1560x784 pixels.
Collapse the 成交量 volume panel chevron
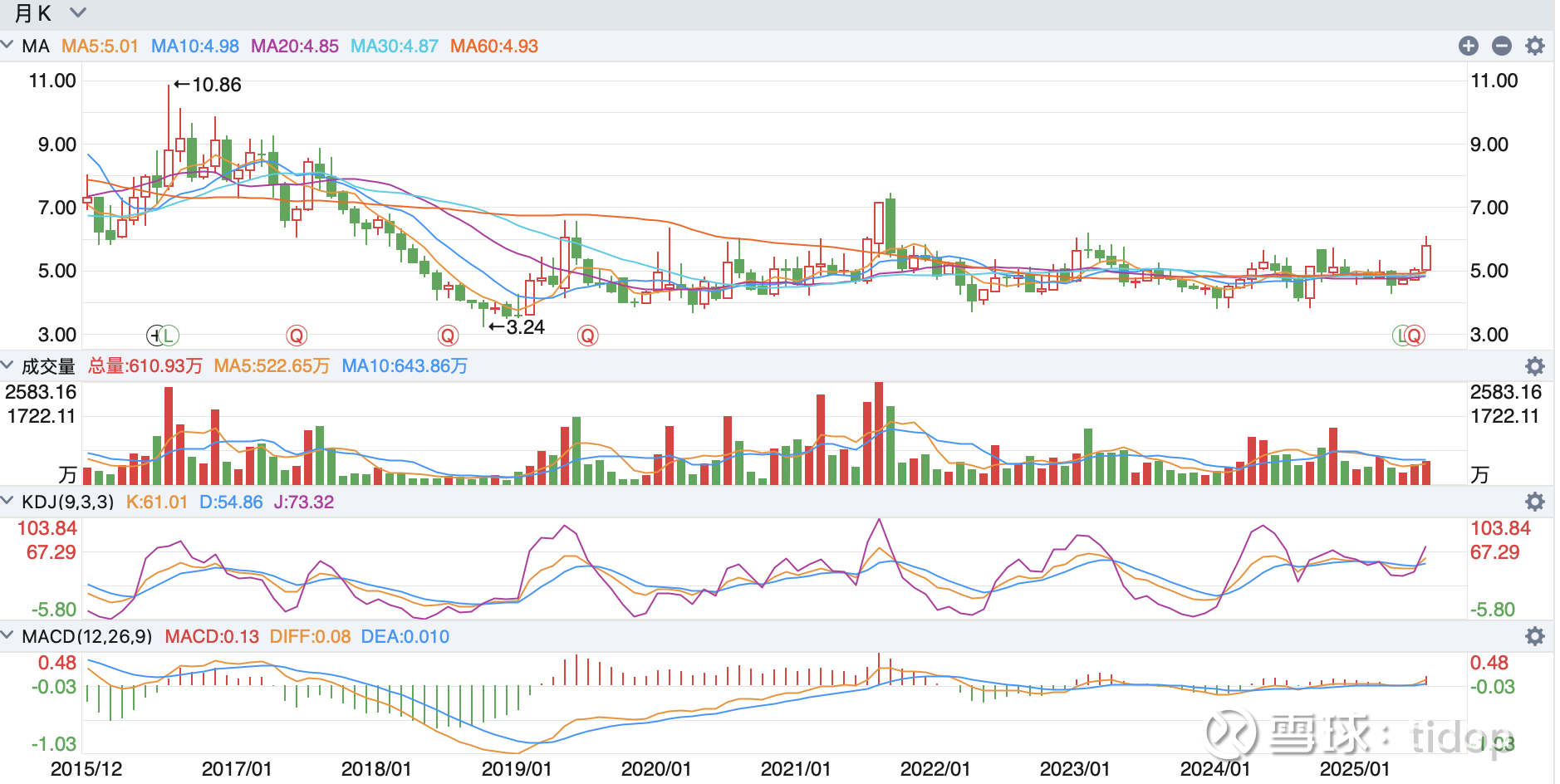pyautogui.click(x=7, y=365)
